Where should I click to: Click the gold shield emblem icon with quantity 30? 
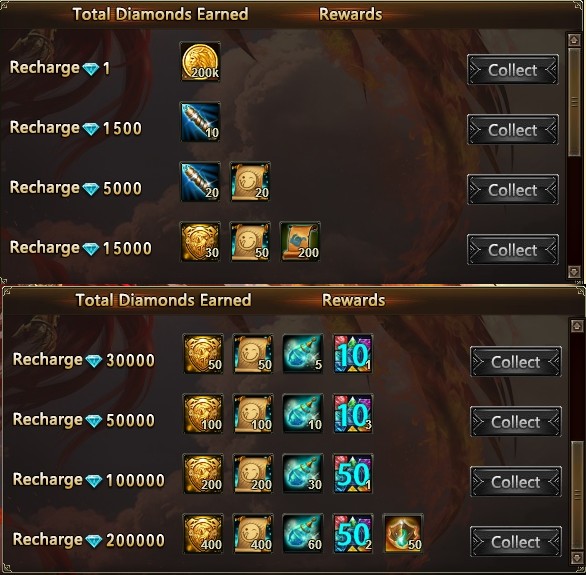[x=200, y=242]
